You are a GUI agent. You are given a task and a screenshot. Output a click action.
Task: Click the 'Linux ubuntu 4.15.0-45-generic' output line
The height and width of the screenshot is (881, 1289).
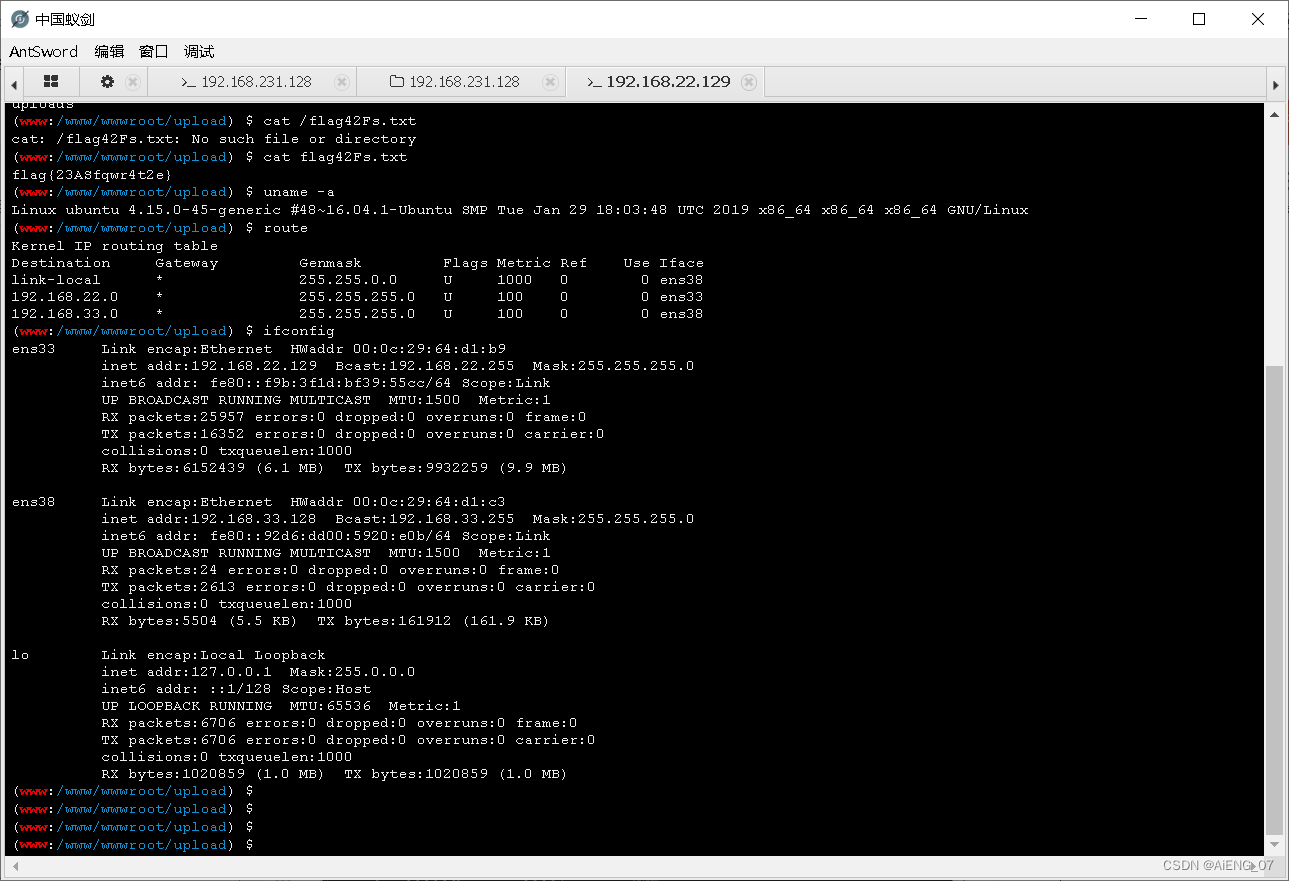(519, 210)
